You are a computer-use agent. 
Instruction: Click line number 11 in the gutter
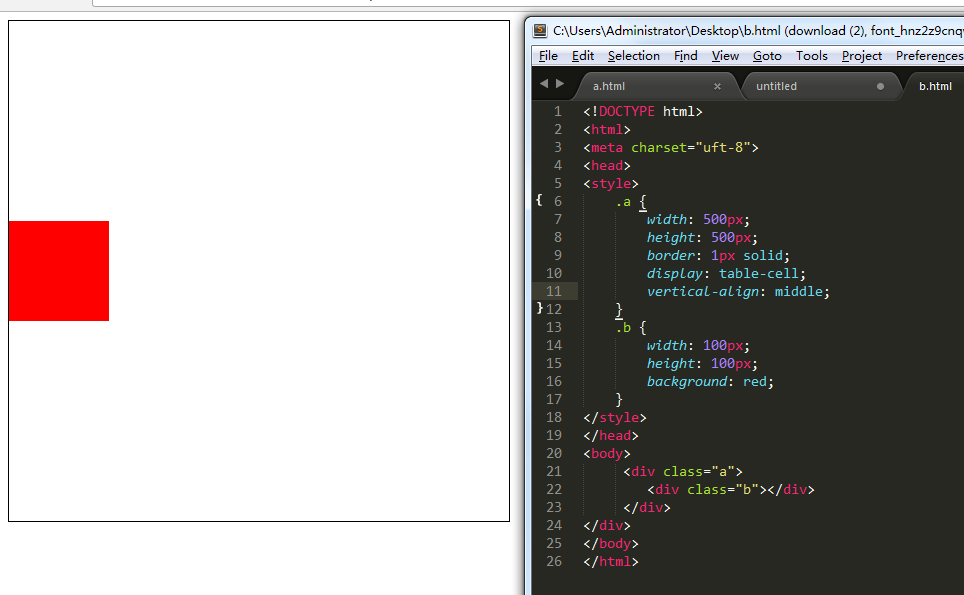(554, 291)
